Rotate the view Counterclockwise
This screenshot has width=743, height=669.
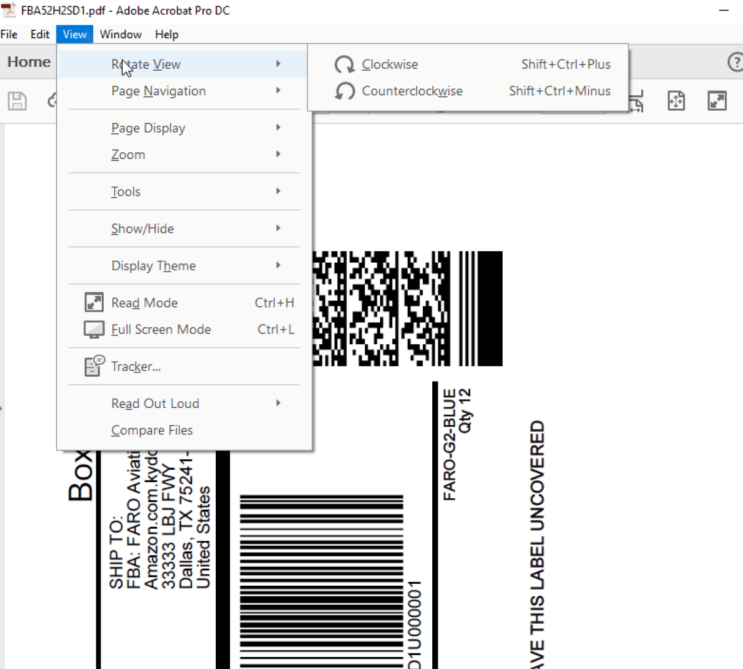(x=468, y=91)
